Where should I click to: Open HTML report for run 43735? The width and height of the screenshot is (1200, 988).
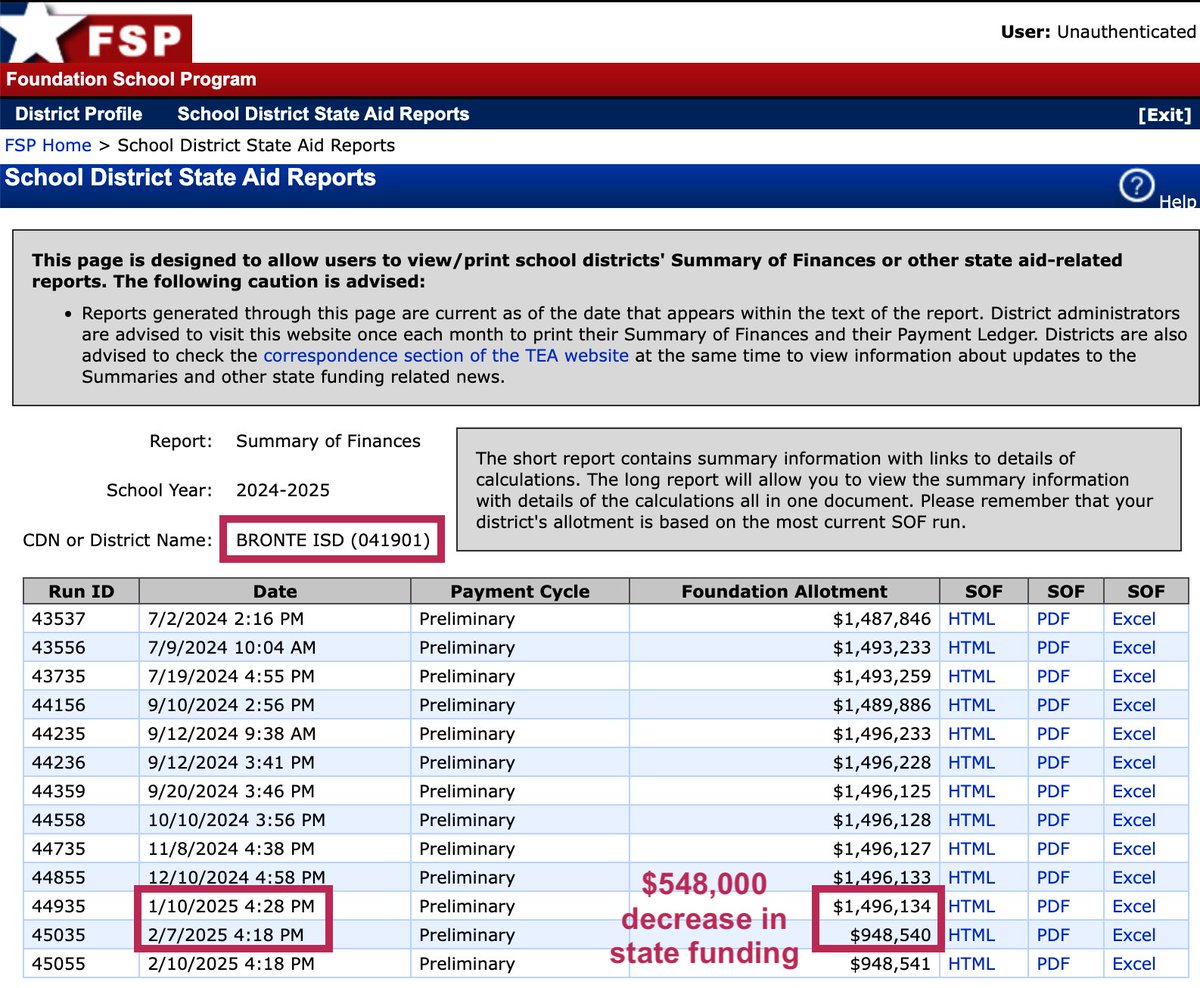coord(971,676)
